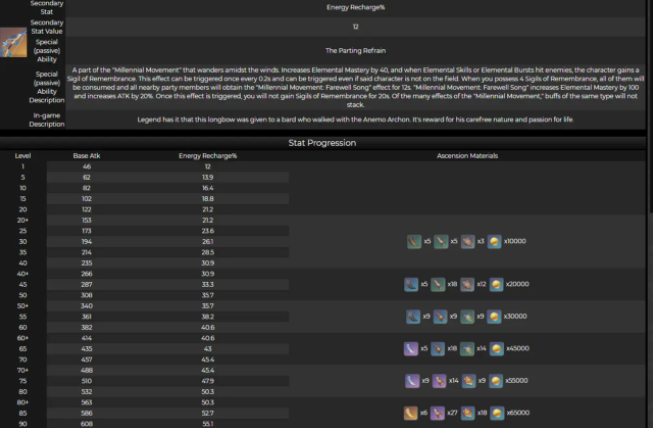The width and height of the screenshot is (653, 428).
Task: Click the green x9 material icon in x30000 row
Action: click(x=467, y=316)
